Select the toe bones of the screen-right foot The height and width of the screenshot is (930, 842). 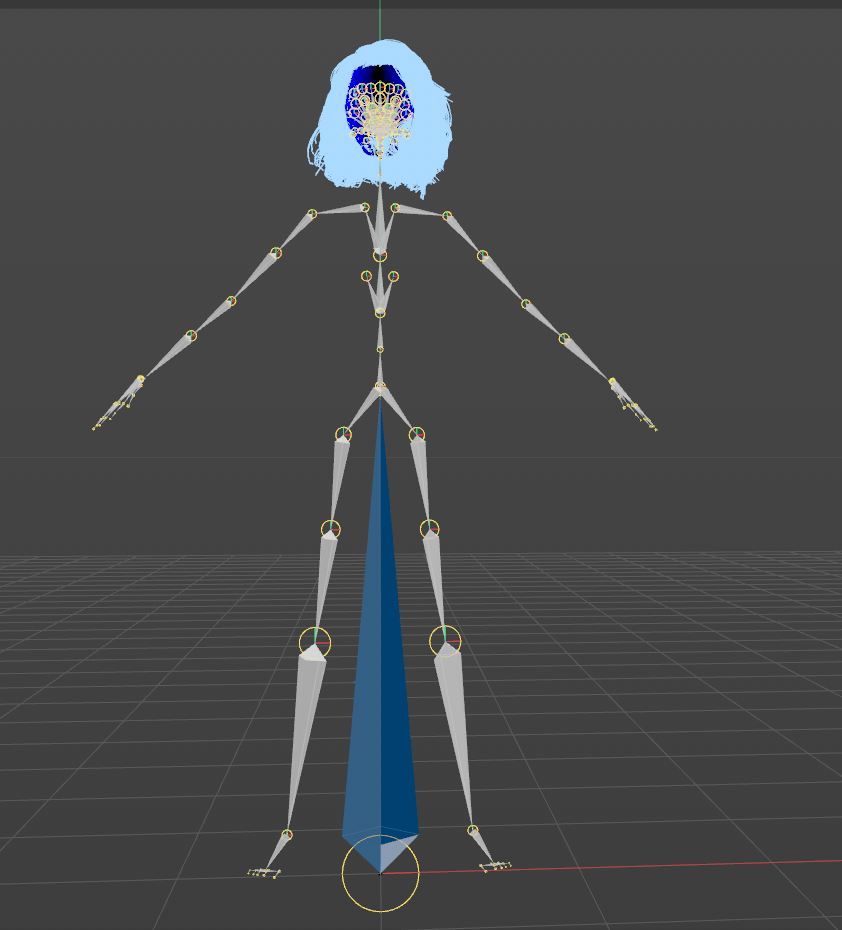pos(495,866)
